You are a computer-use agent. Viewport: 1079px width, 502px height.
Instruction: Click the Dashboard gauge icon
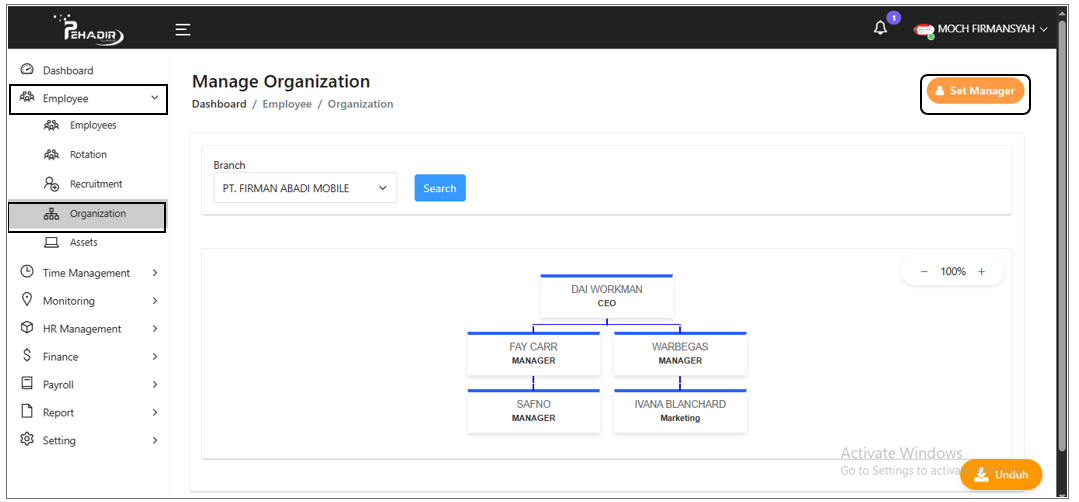click(27, 69)
